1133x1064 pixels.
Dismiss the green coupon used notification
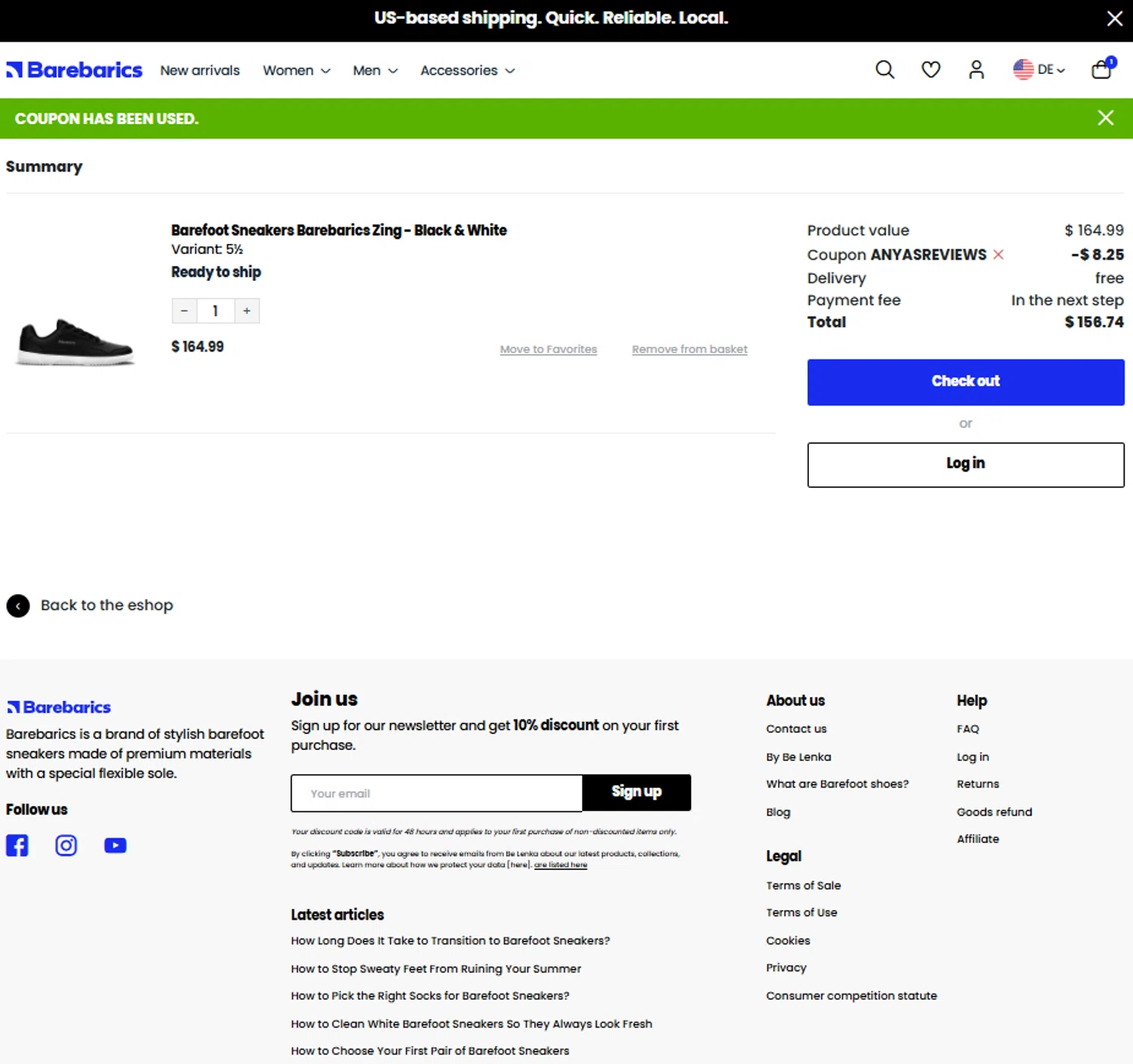[1106, 118]
